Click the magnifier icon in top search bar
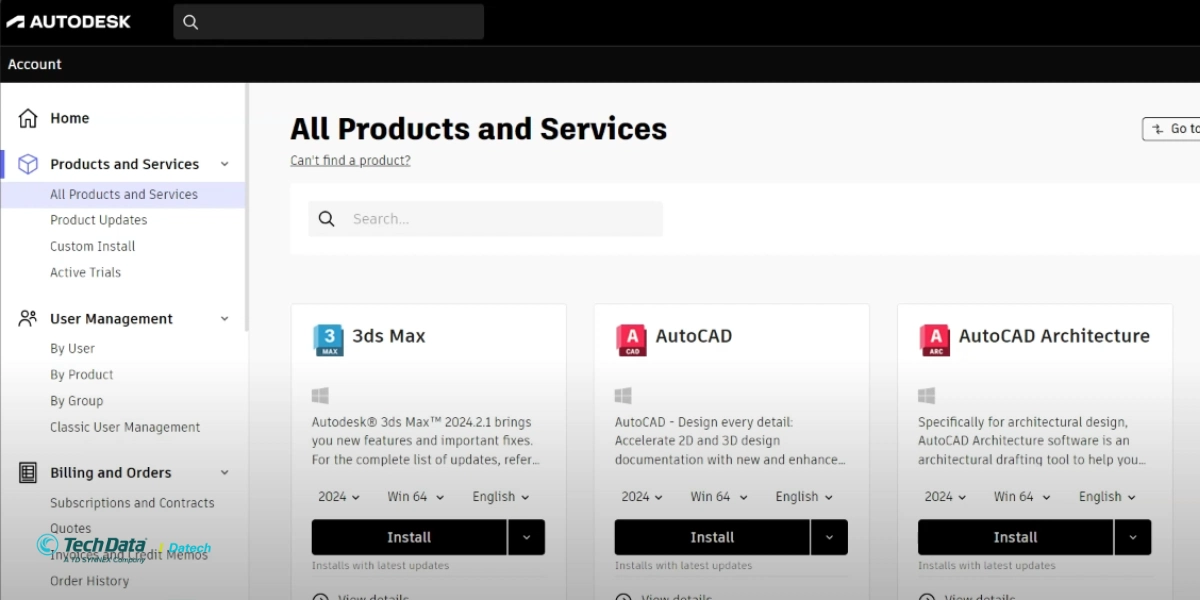The image size is (1200, 600). point(191,22)
